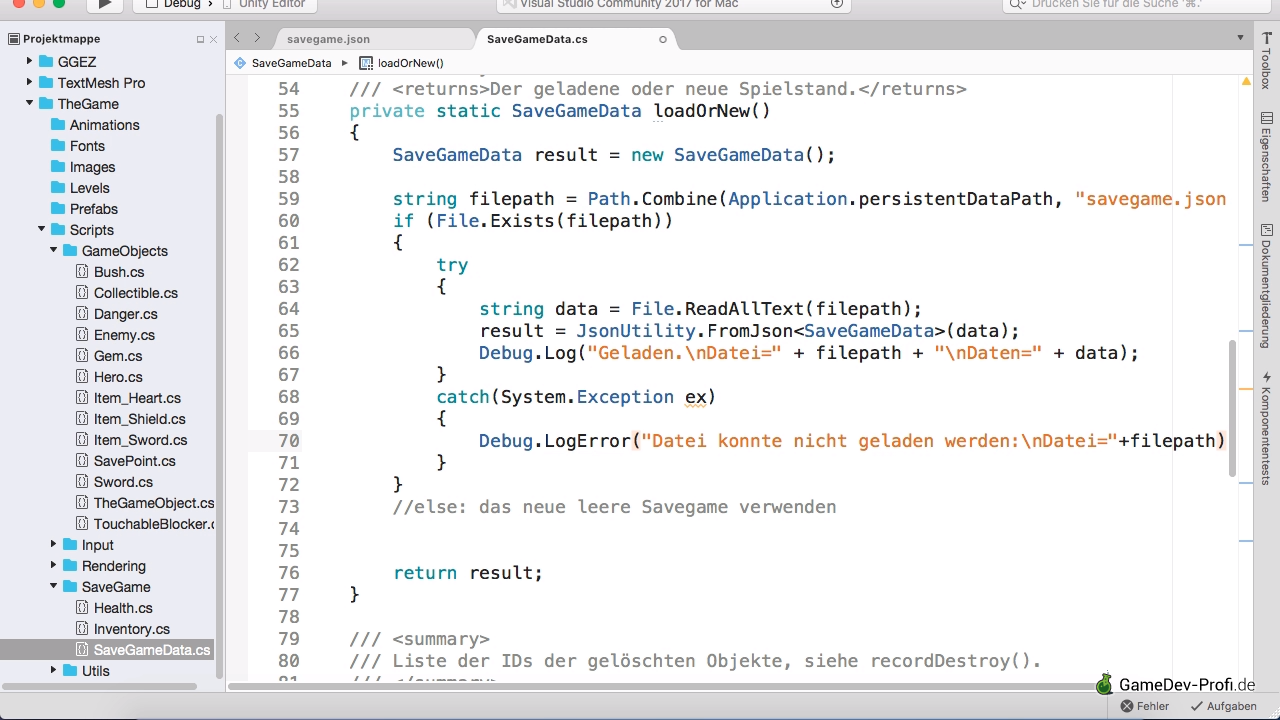Image resolution: width=1280 pixels, height=720 pixels.
Task: Click the Run (play) button
Action: pyautogui.click(x=104, y=5)
